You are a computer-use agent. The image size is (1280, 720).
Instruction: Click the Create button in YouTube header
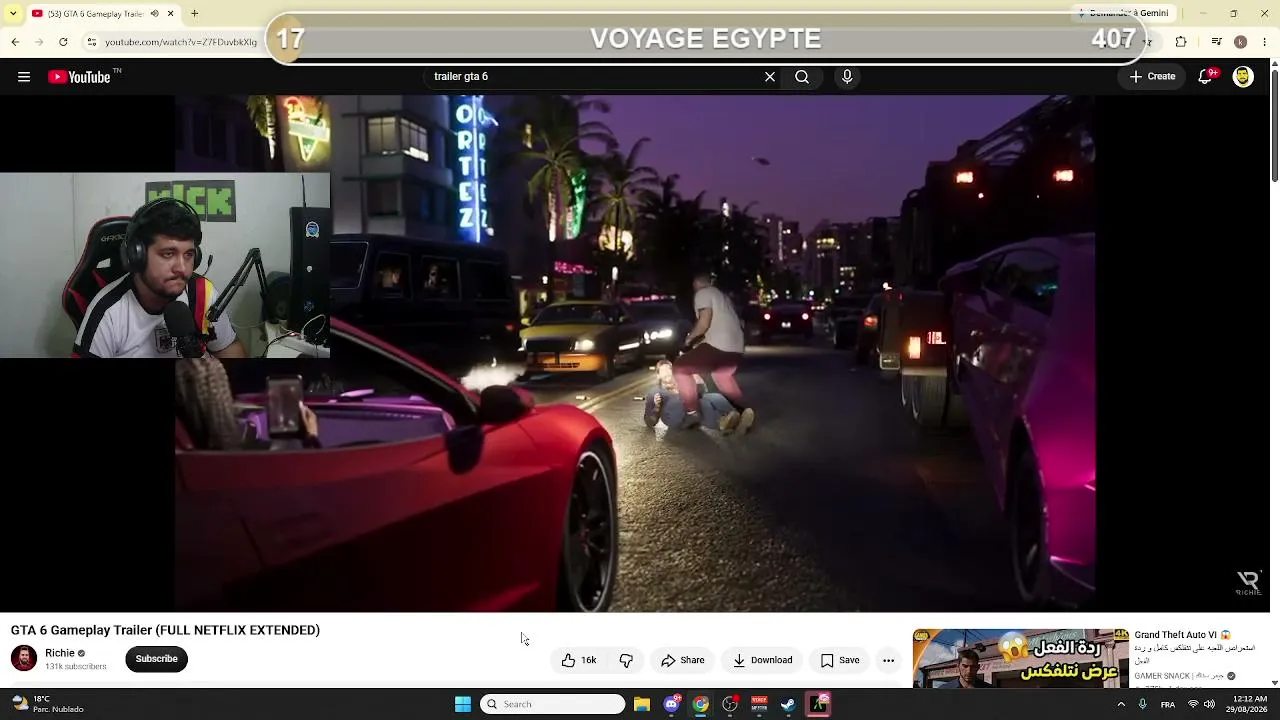point(1152,77)
